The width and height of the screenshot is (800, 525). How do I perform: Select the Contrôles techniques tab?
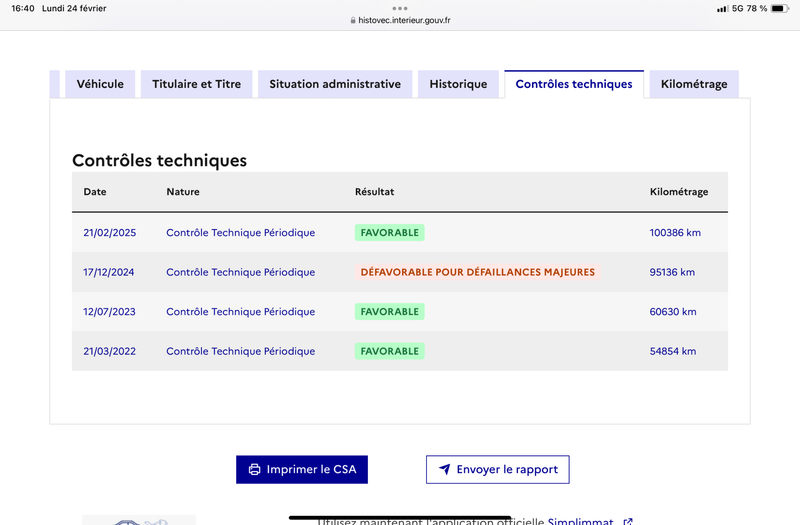tap(574, 84)
